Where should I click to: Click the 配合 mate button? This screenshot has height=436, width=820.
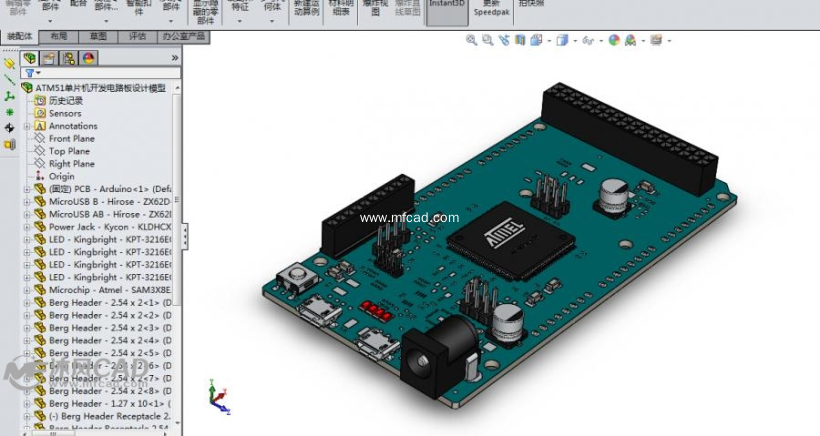tap(78, 4)
